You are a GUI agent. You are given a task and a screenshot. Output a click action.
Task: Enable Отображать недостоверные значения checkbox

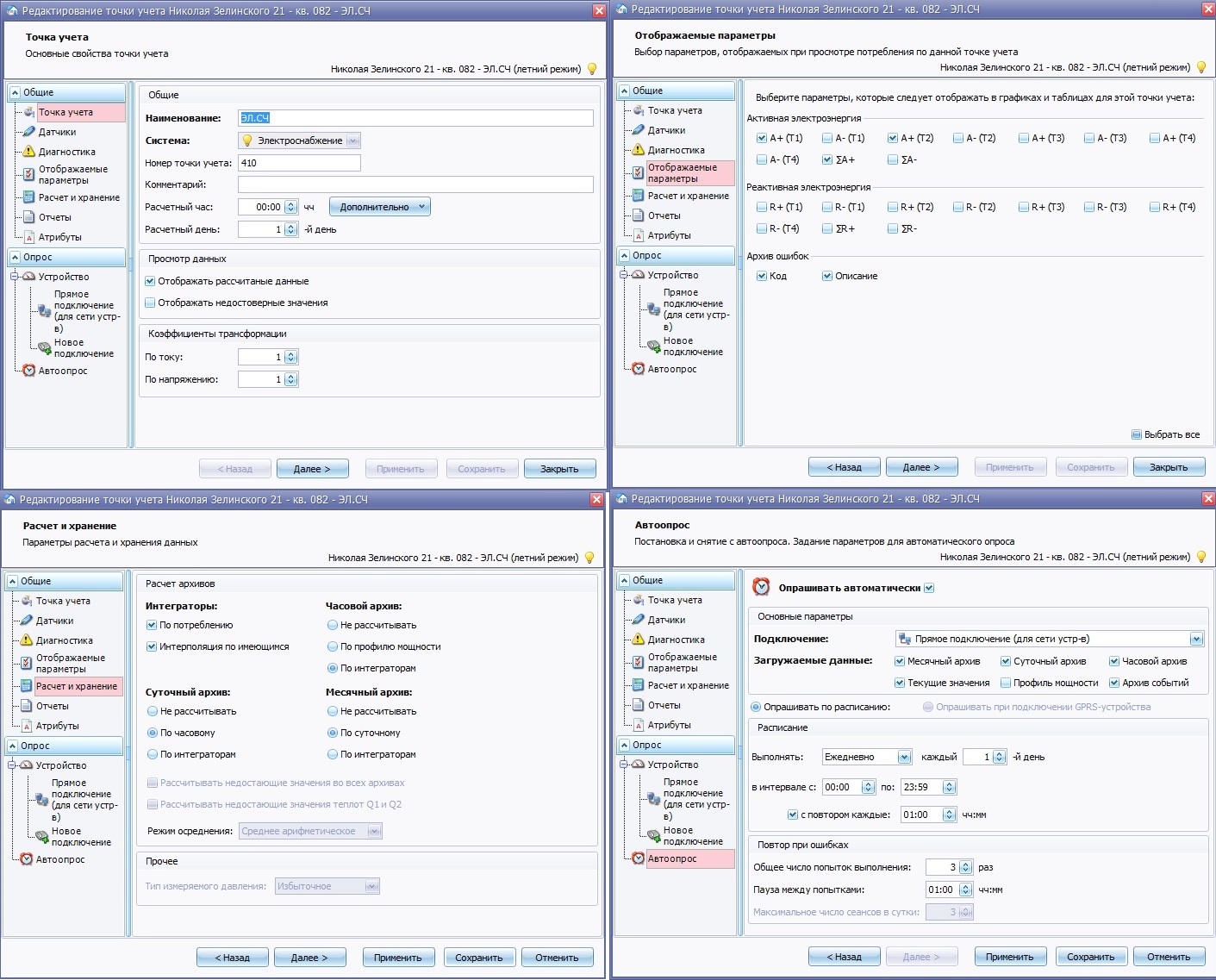[x=150, y=303]
